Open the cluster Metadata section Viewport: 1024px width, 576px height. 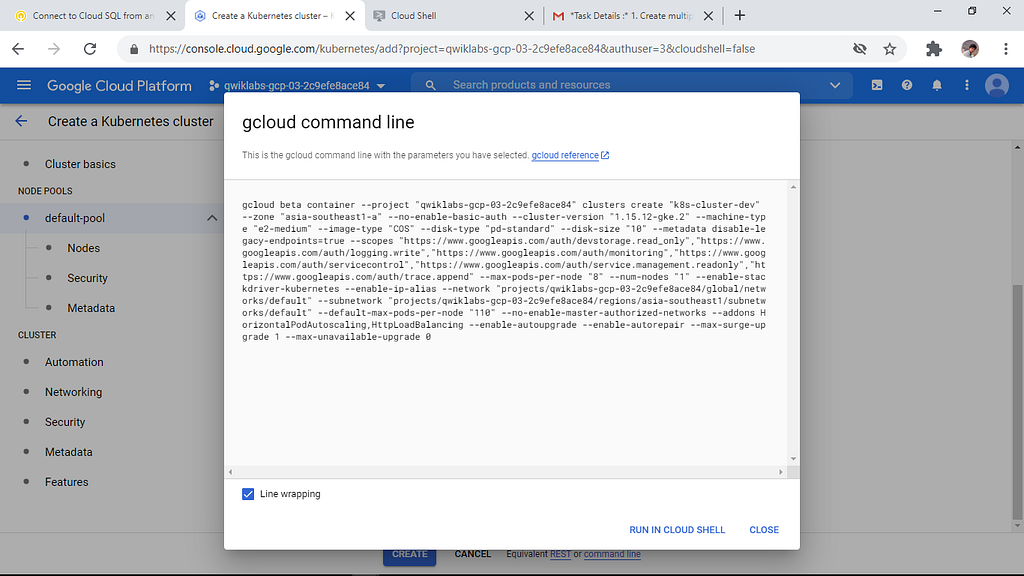(x=69, y=452)
